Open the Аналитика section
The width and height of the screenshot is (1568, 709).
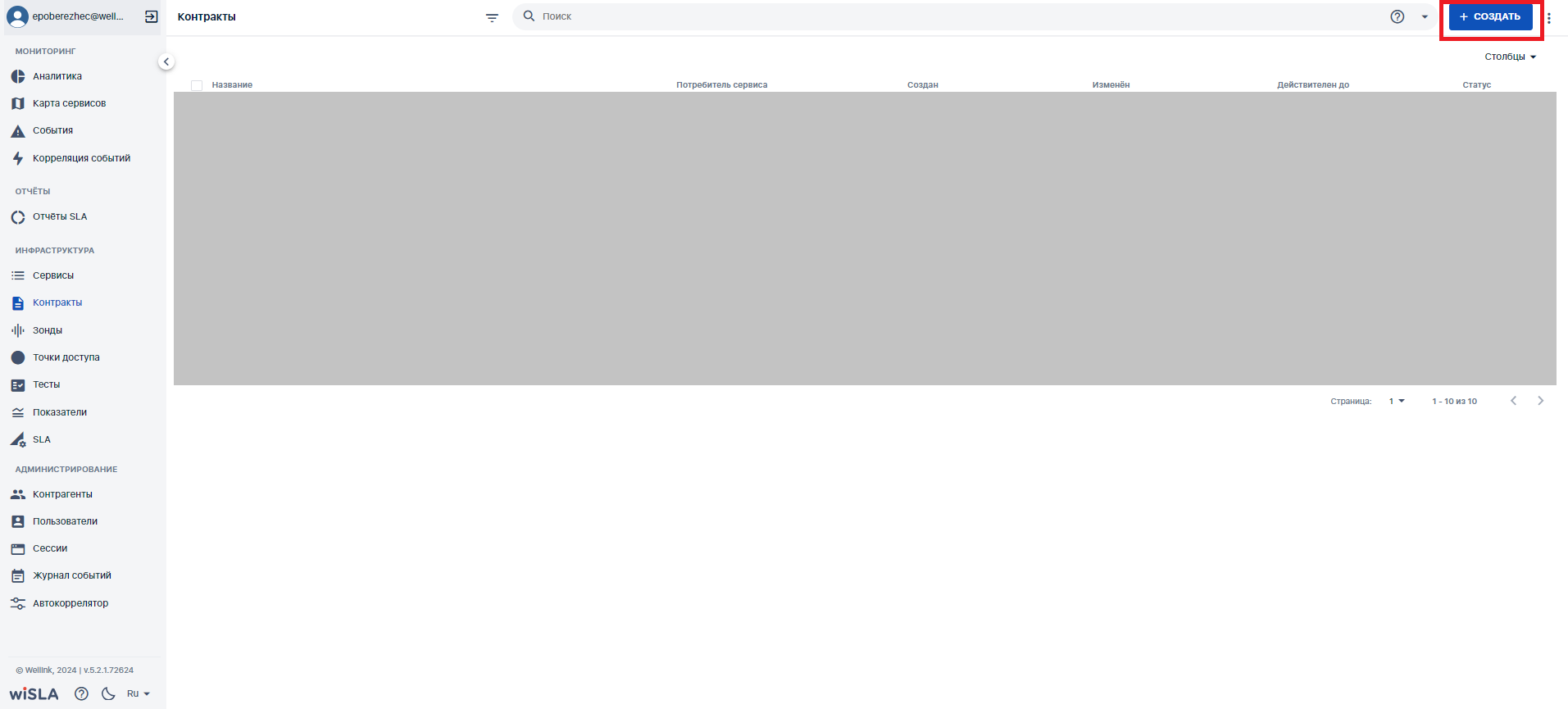point(57,76)
